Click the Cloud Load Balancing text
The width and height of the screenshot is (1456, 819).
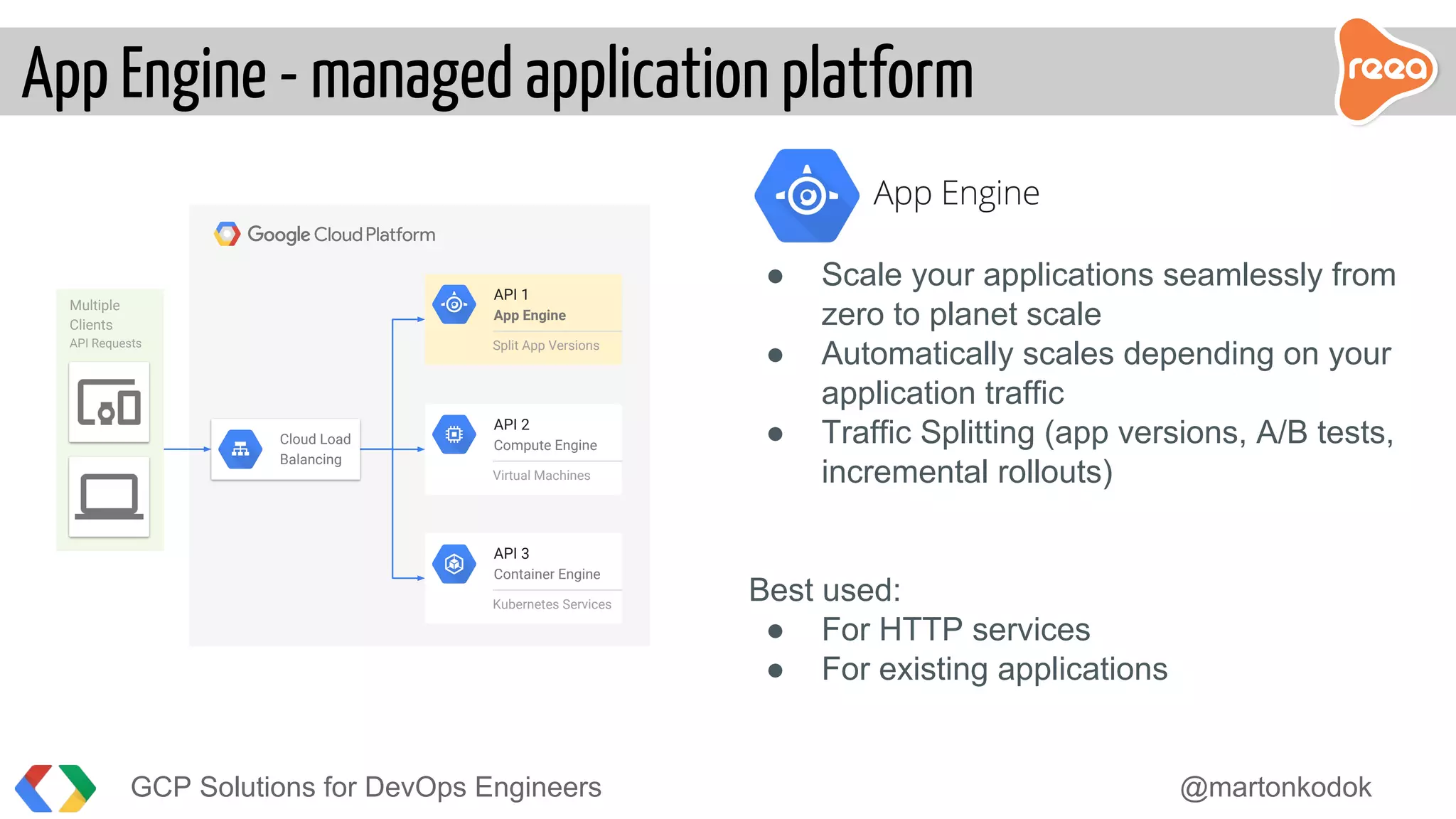tap(314, 449)
